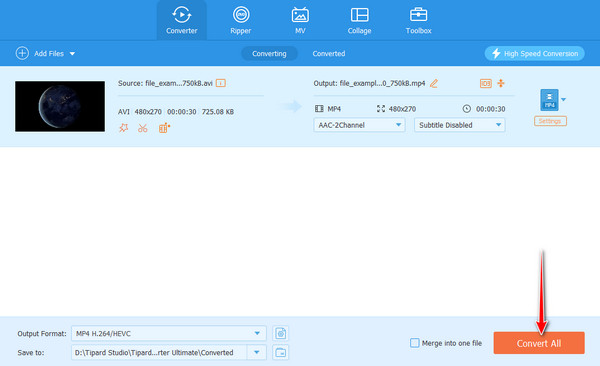The height and width of the screenshot is (366, 600).
Task: Click the enhance video icon beside scissors
Action: pyautogui.click(x=164, y=128)
